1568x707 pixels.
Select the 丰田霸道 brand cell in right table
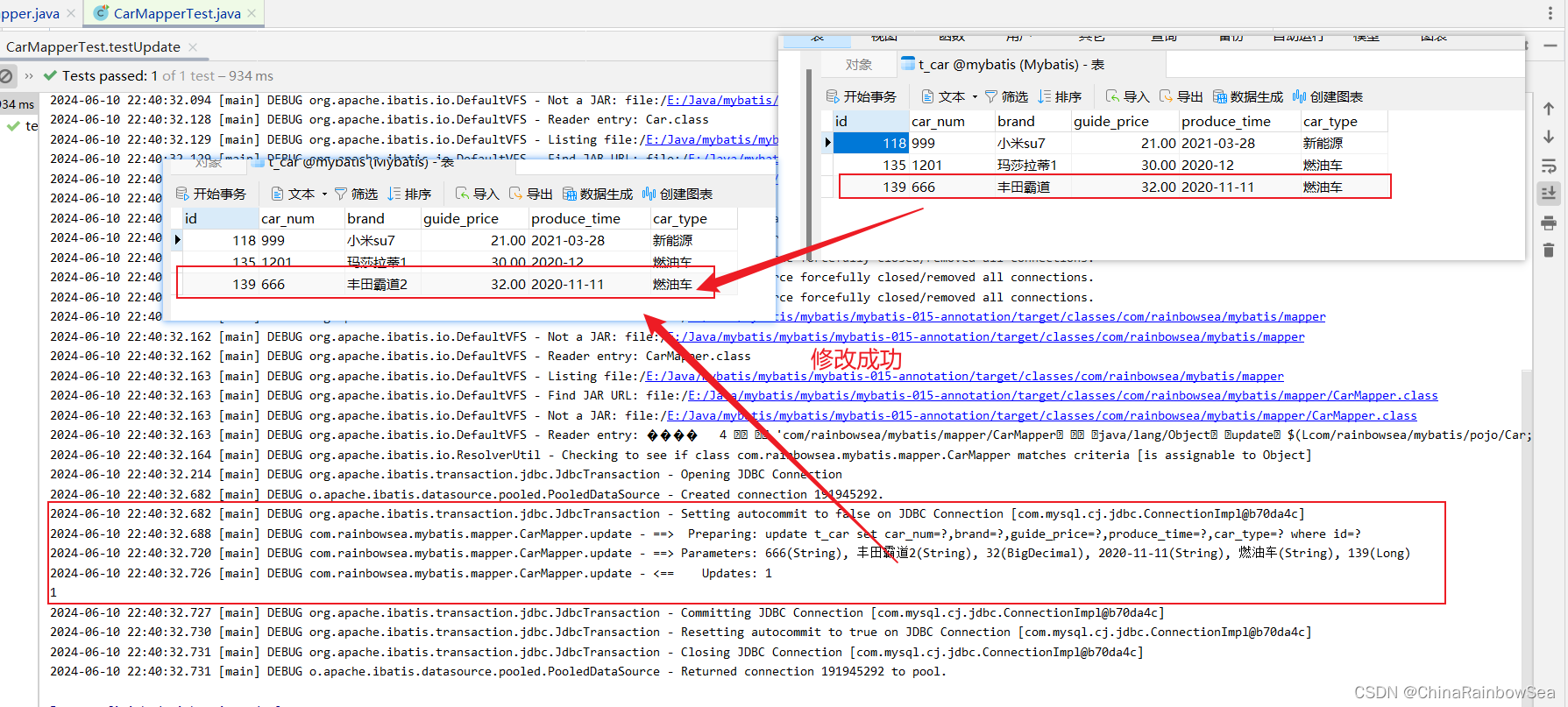1032,187
